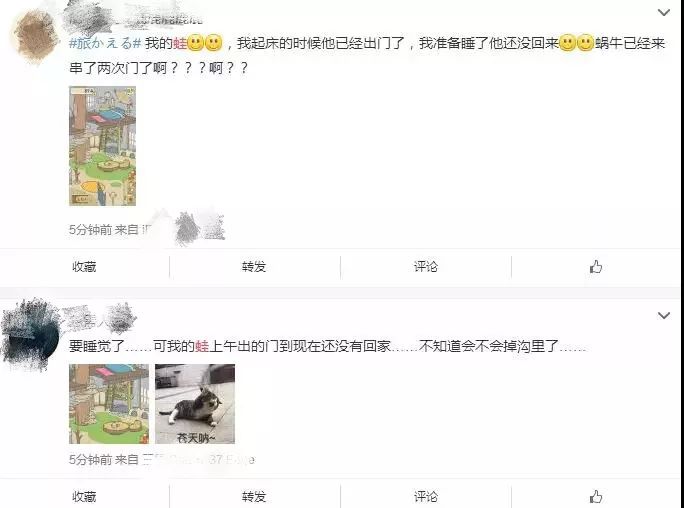Open the cat meme image 苍天呐
Image resolution: width=684 pixels, height=508 pixels.
195,404
